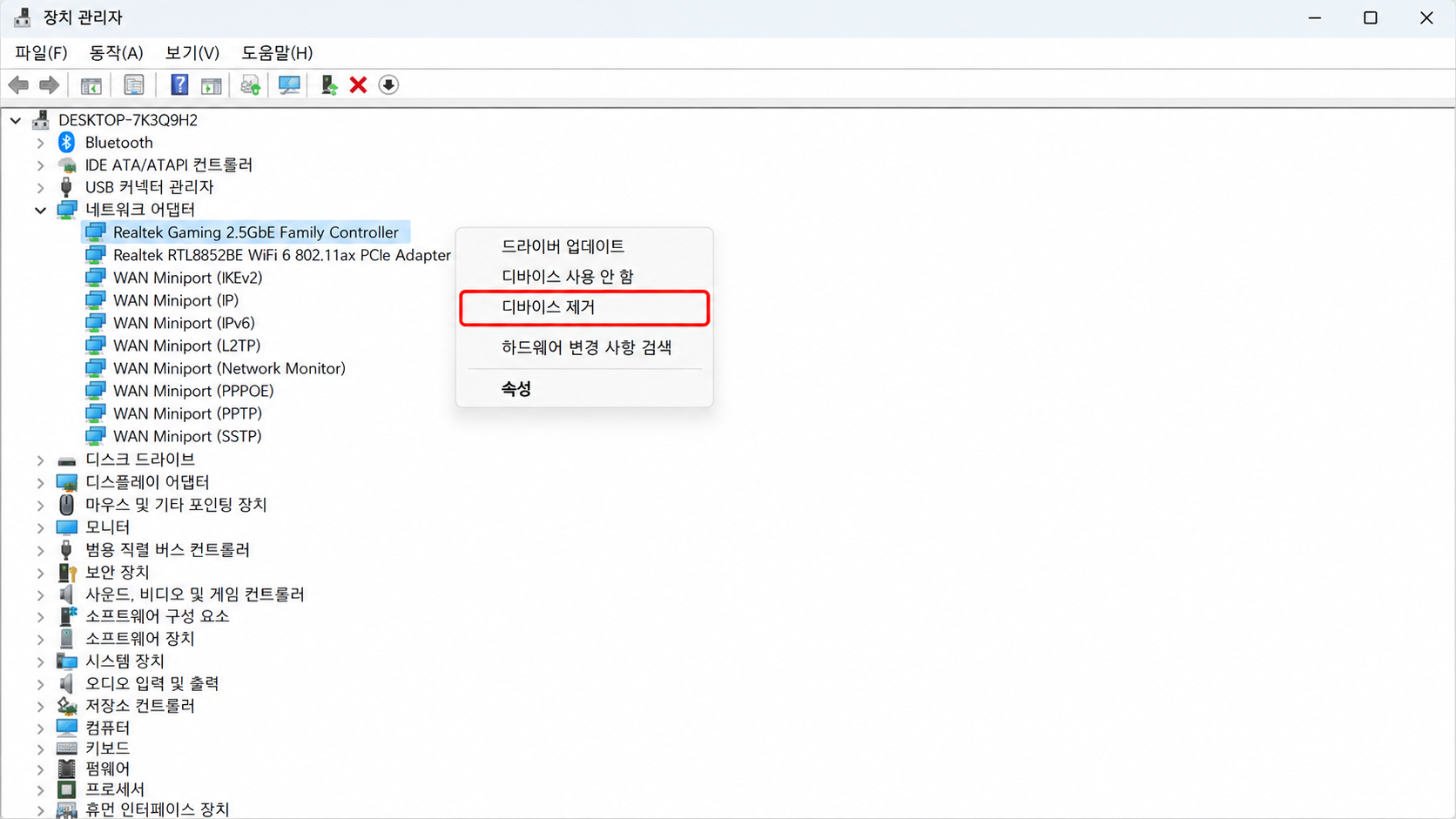Expand the 디스크 드라이브 category

(x=40, y=460)
